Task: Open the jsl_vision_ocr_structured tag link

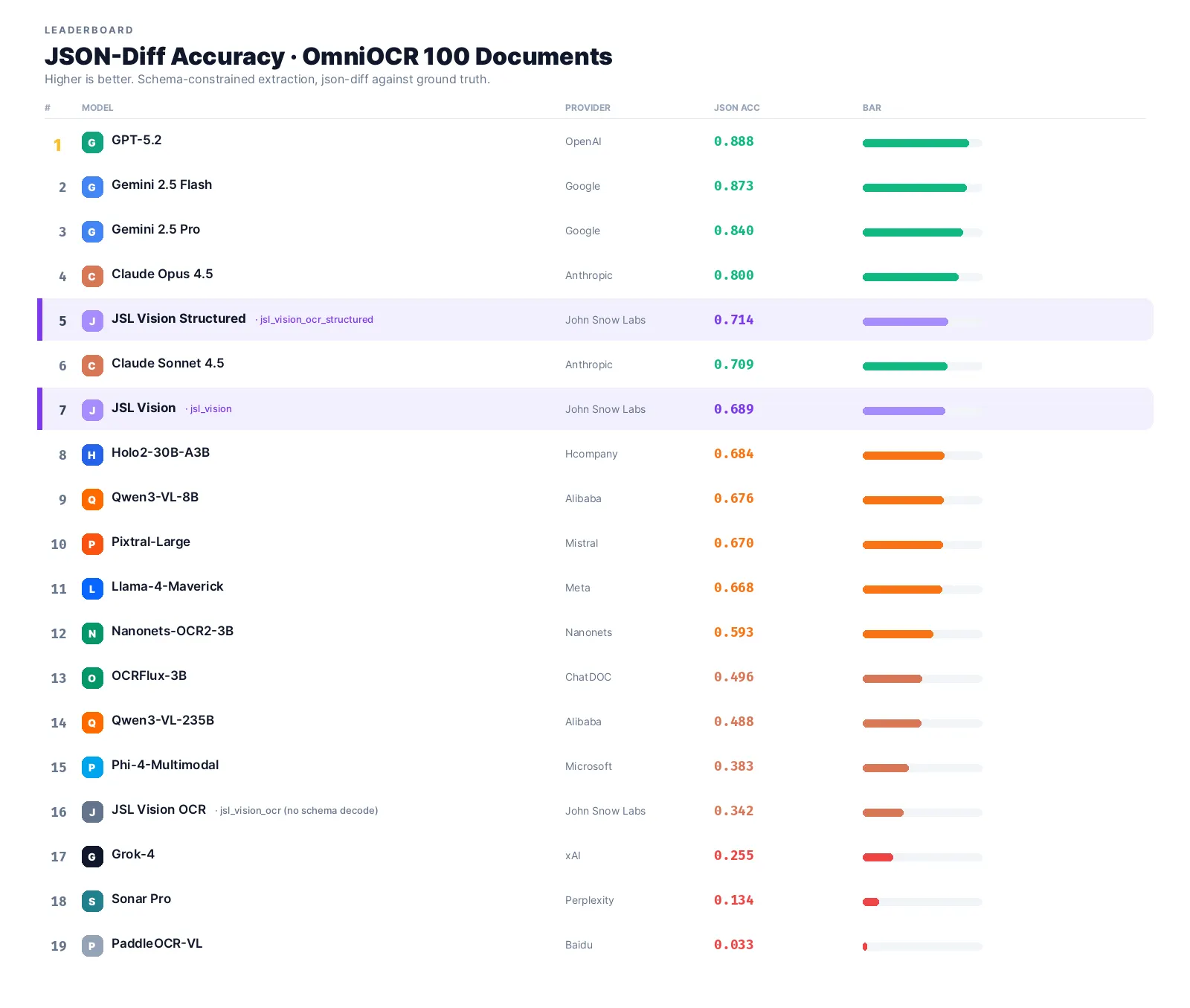Action: (x=316, y=320)
